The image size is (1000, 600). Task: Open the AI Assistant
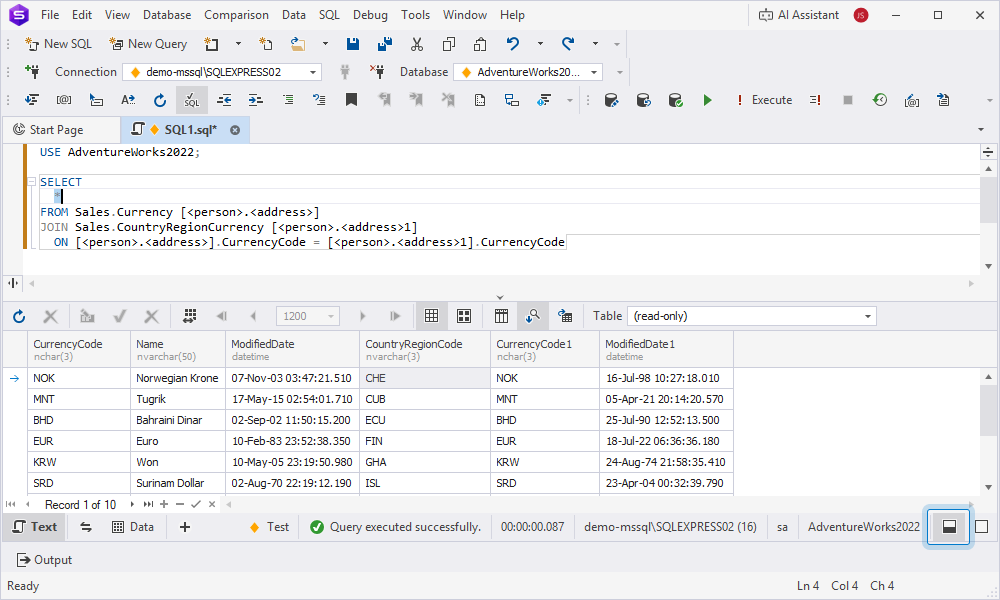(798, 15)
